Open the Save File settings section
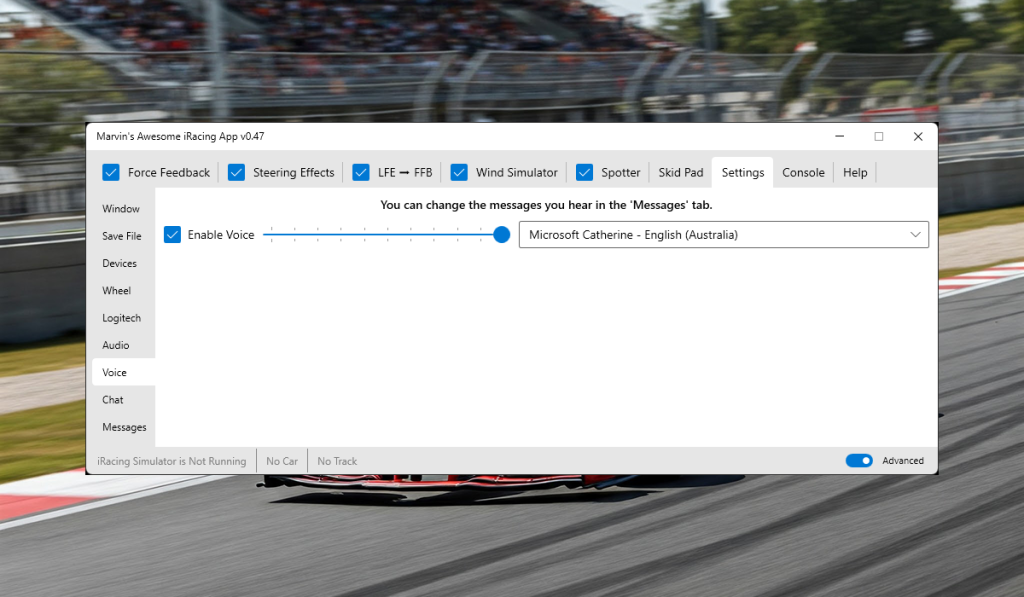The width and height of the screenshot is (1024, 597). click(120, 236)
